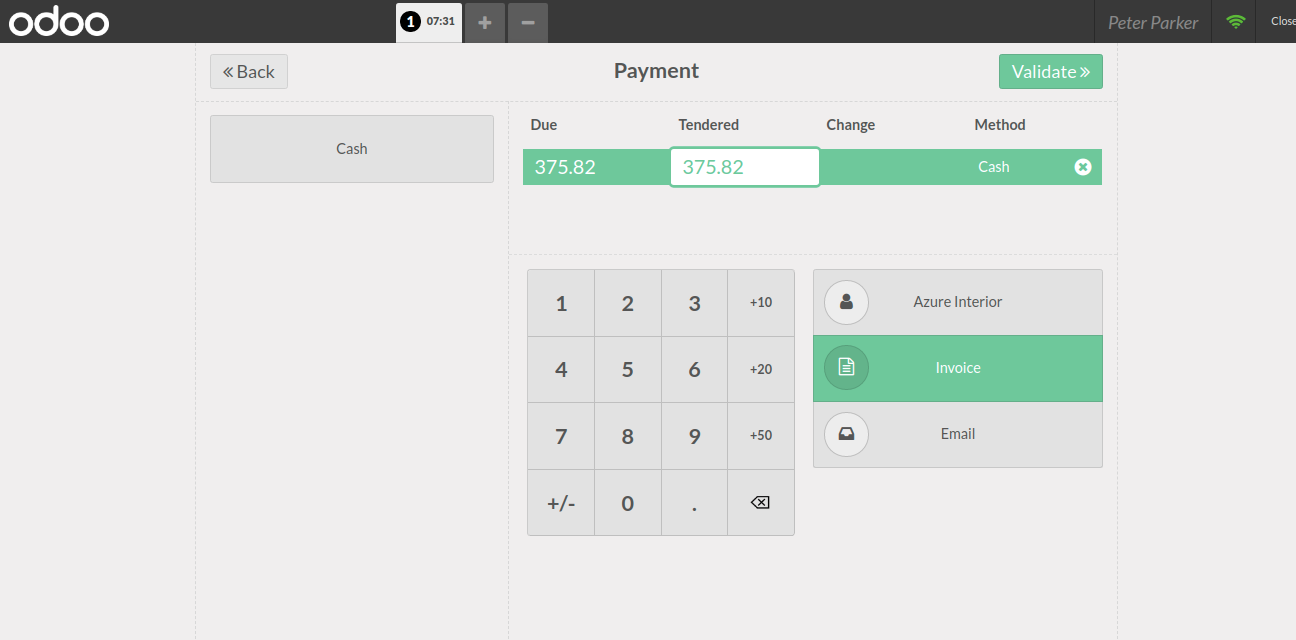1296x640 pixels.
Task: Remove the Cash payment line
Action: (1082, 167)
